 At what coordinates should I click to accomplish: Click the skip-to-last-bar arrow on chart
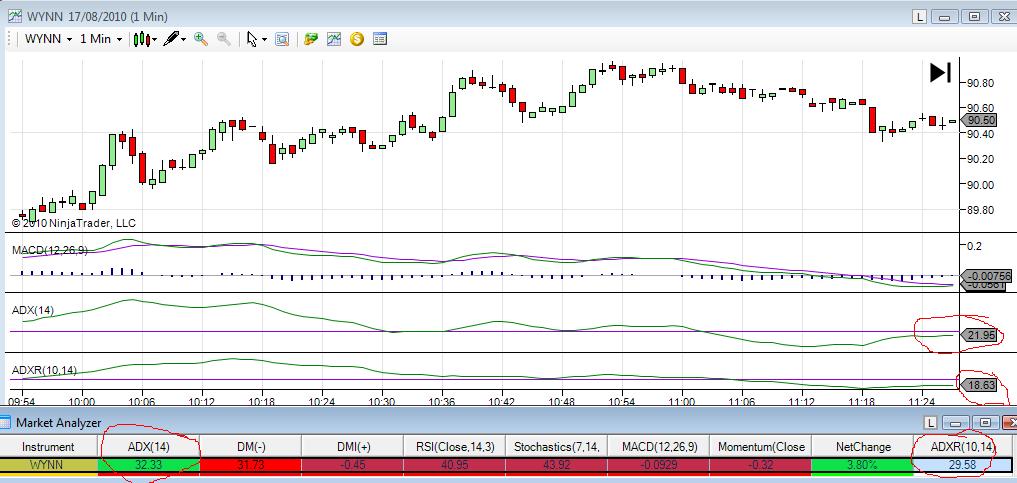click(x=940, y=72)
